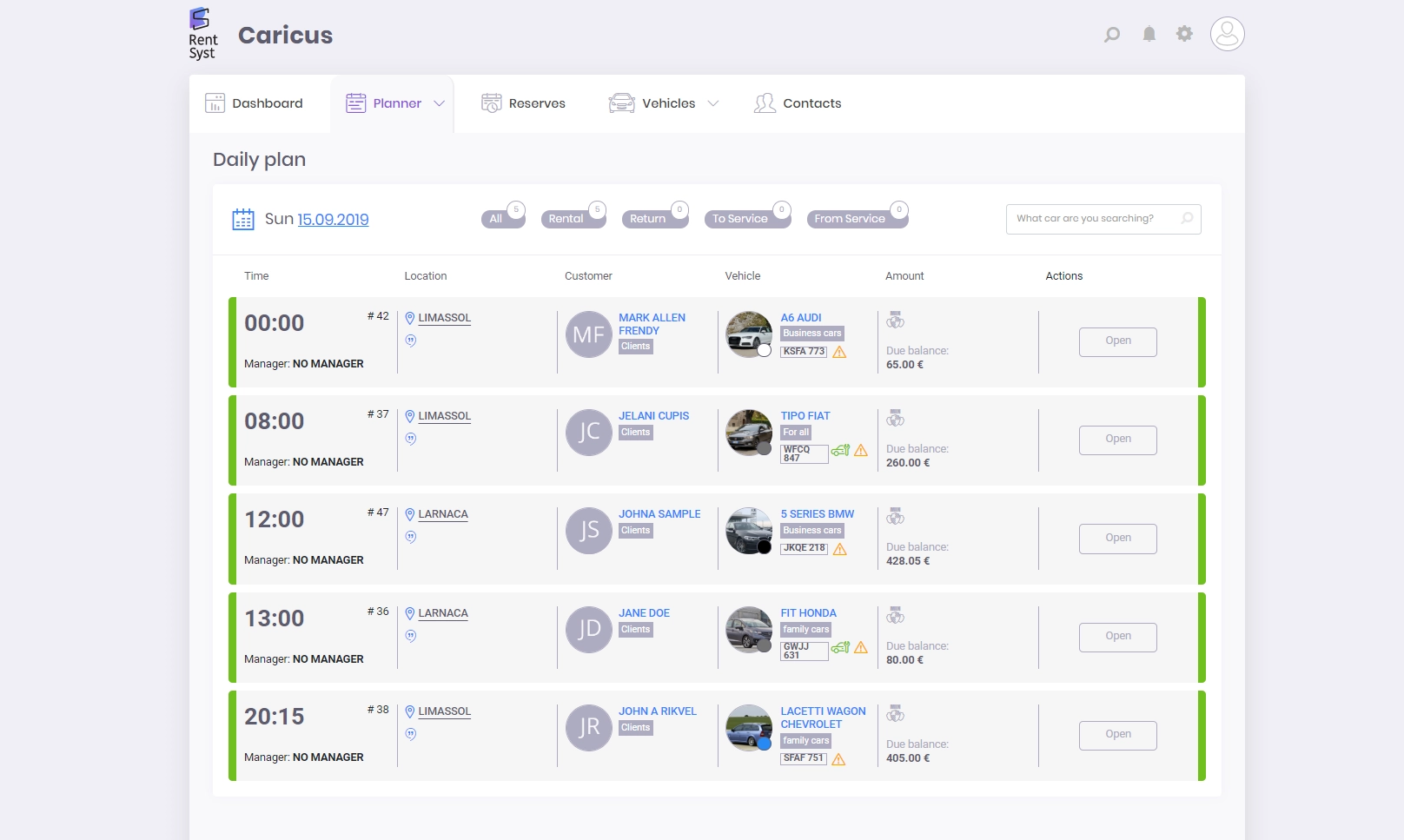This screenshot has width=1404, height=840.
Task: Click the comment icon under the 00:00 booking location
Action: [411, 341]
